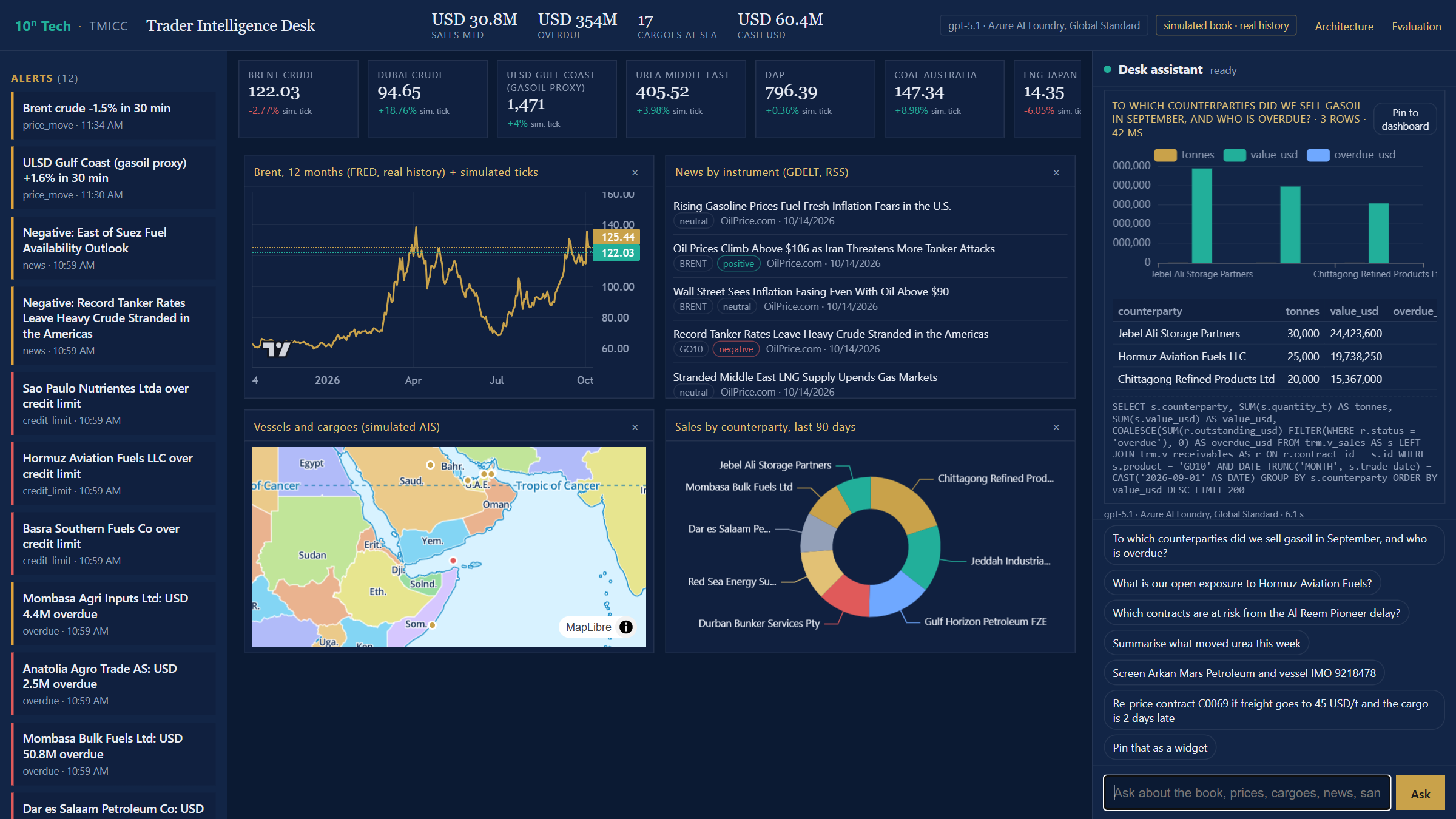Click Pin to dashboard button
Viewport: 1456px width, 819px height.
[1405, 120]
